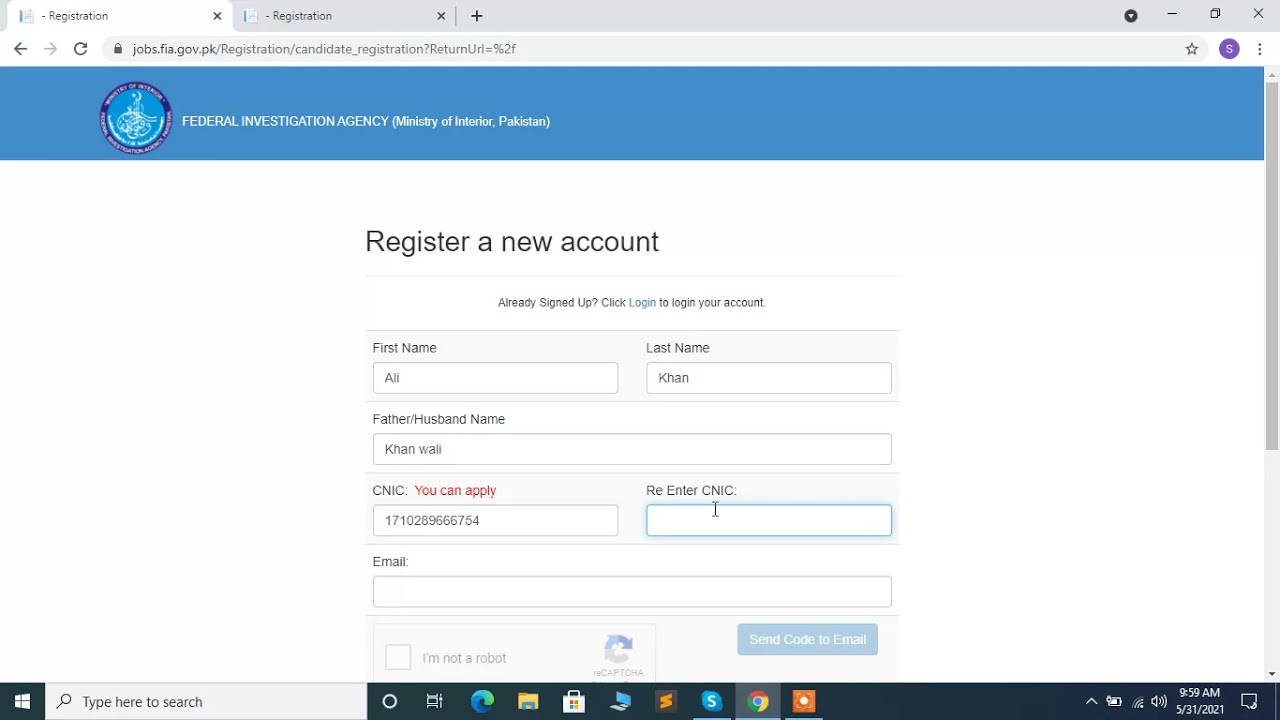The width and height of the screenshot is (1280, 720).
Task: Click the taskbar search box
Action: point(206,701)
